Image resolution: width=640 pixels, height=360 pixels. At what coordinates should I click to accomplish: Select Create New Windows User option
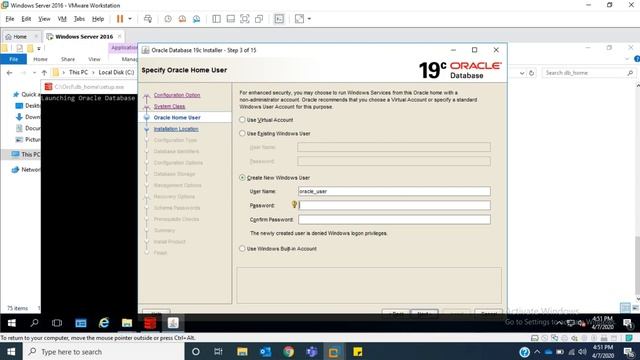point(242,178)
